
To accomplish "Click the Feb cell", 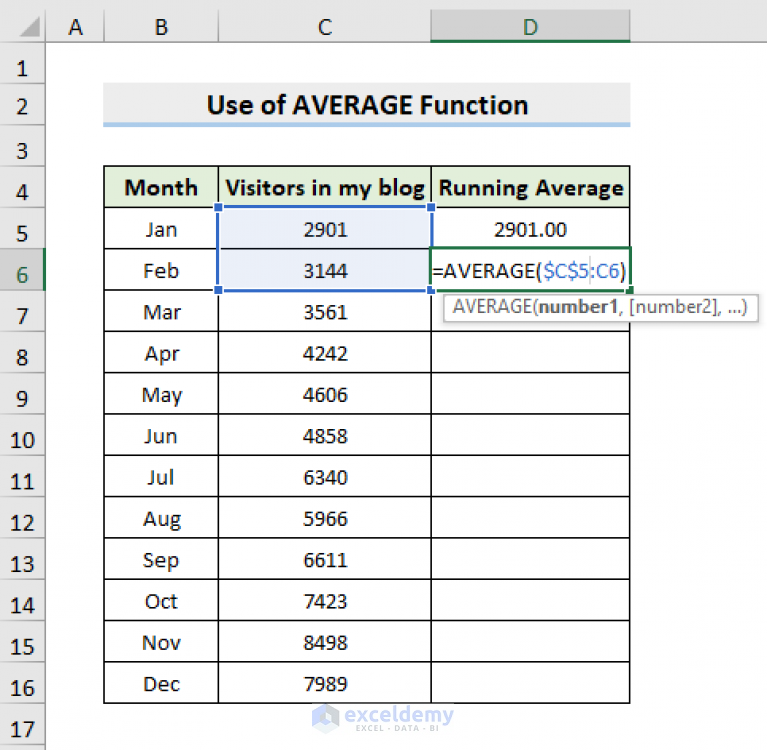I will coord(161,270).
